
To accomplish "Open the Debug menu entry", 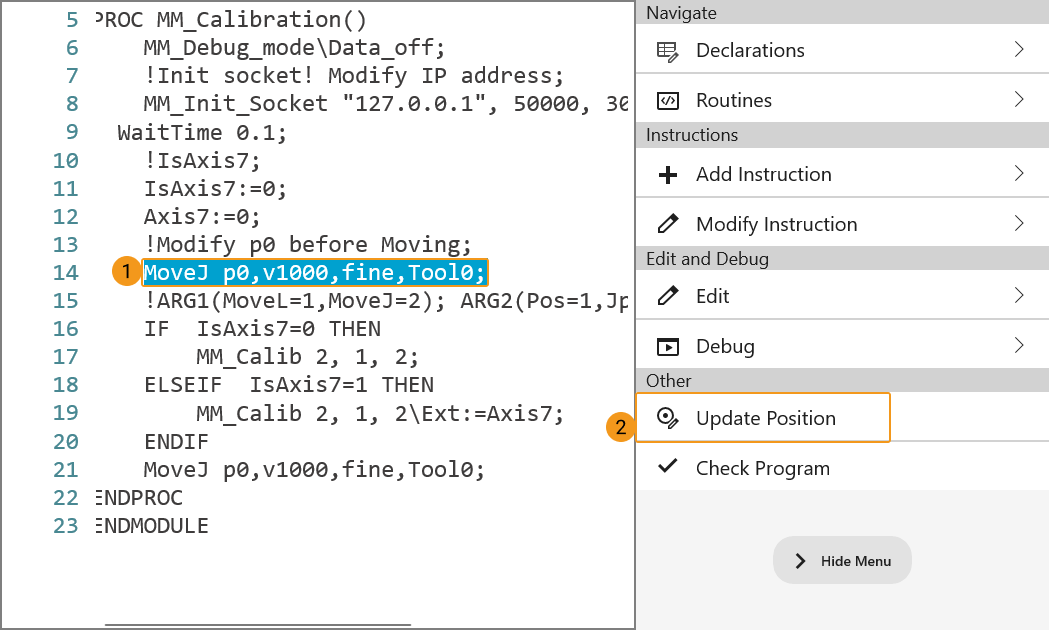I will click(725, 346).
